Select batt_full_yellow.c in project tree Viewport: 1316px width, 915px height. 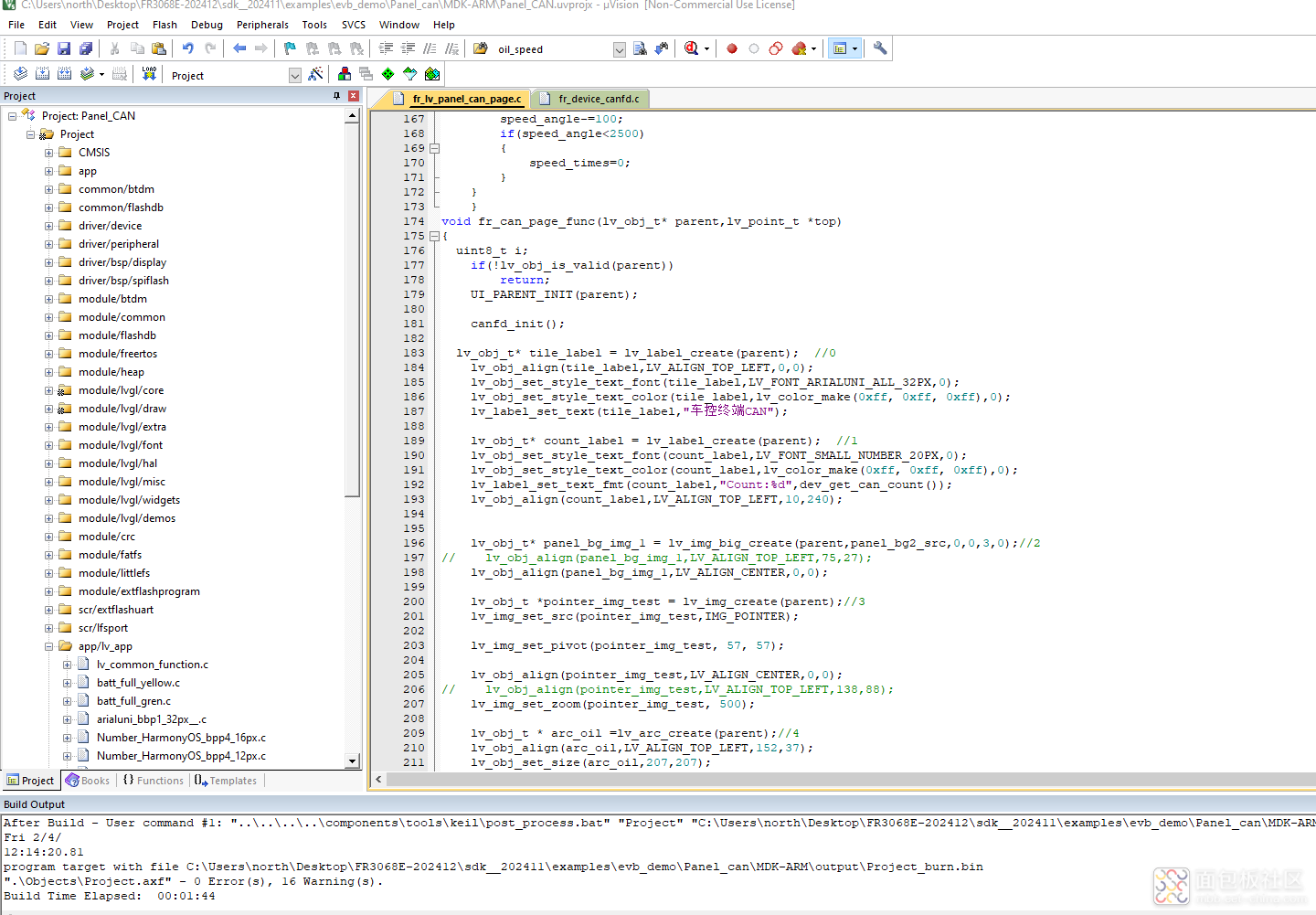coord(139,683)
